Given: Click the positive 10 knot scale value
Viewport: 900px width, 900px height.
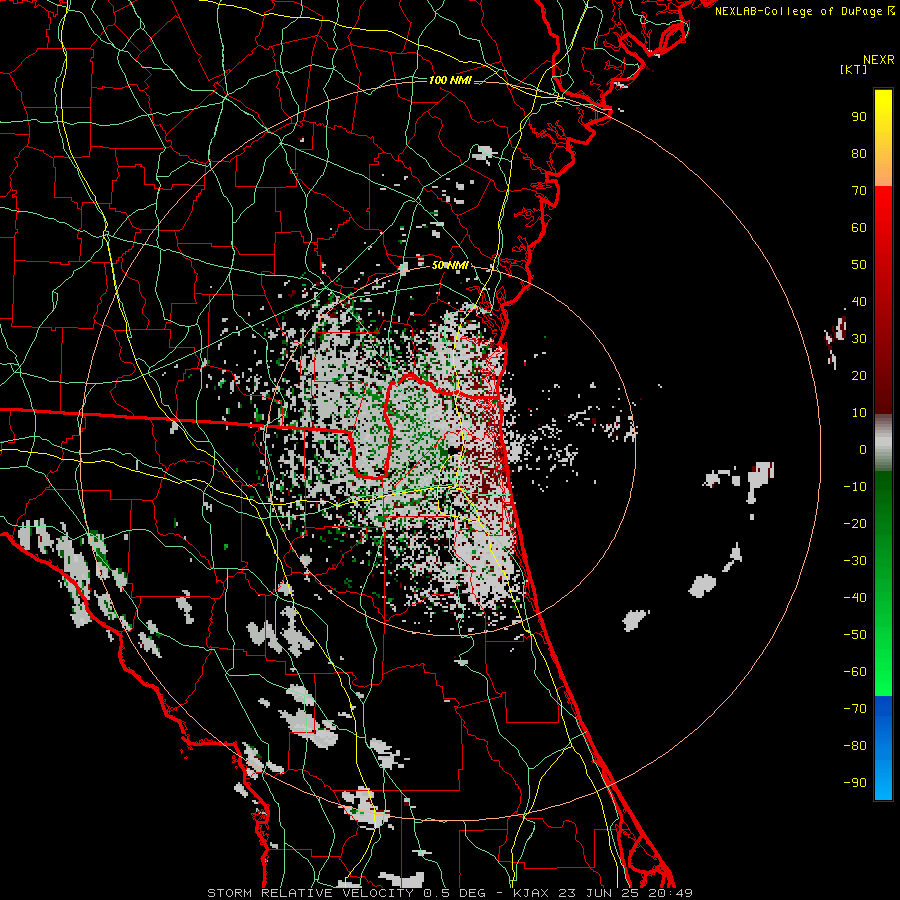Looking at the screenshot, I should point(859,413).
